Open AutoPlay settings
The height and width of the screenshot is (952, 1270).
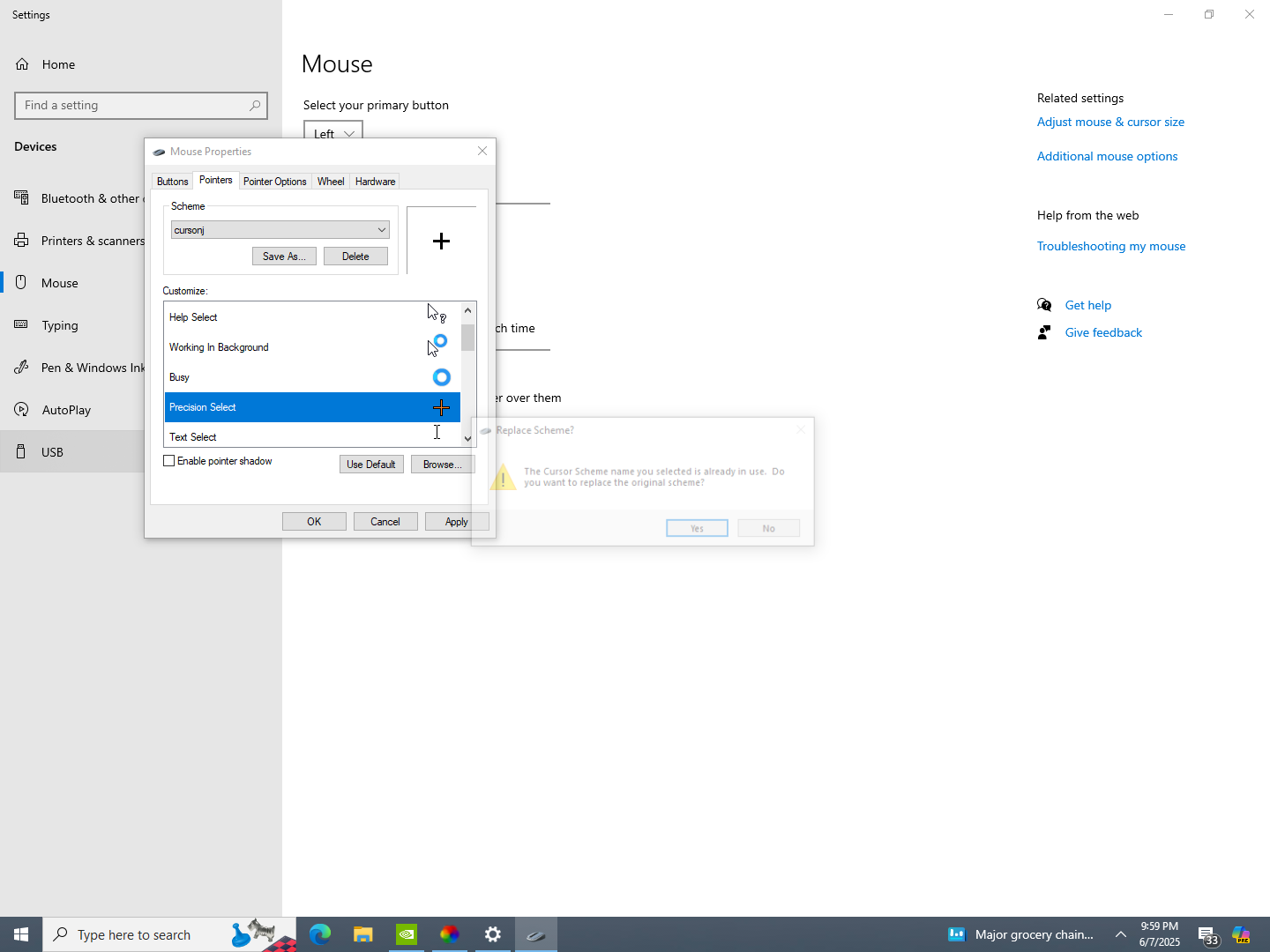tap(72, 410)
